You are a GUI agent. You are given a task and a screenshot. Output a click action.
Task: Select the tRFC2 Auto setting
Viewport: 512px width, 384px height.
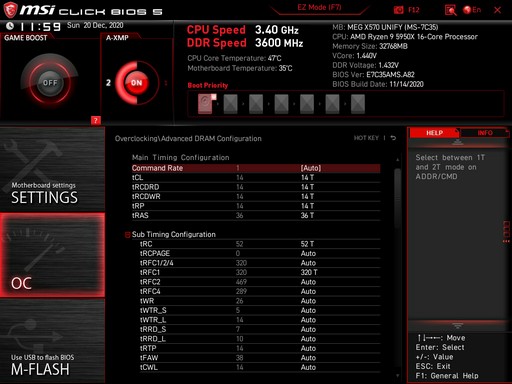point(308,282)
